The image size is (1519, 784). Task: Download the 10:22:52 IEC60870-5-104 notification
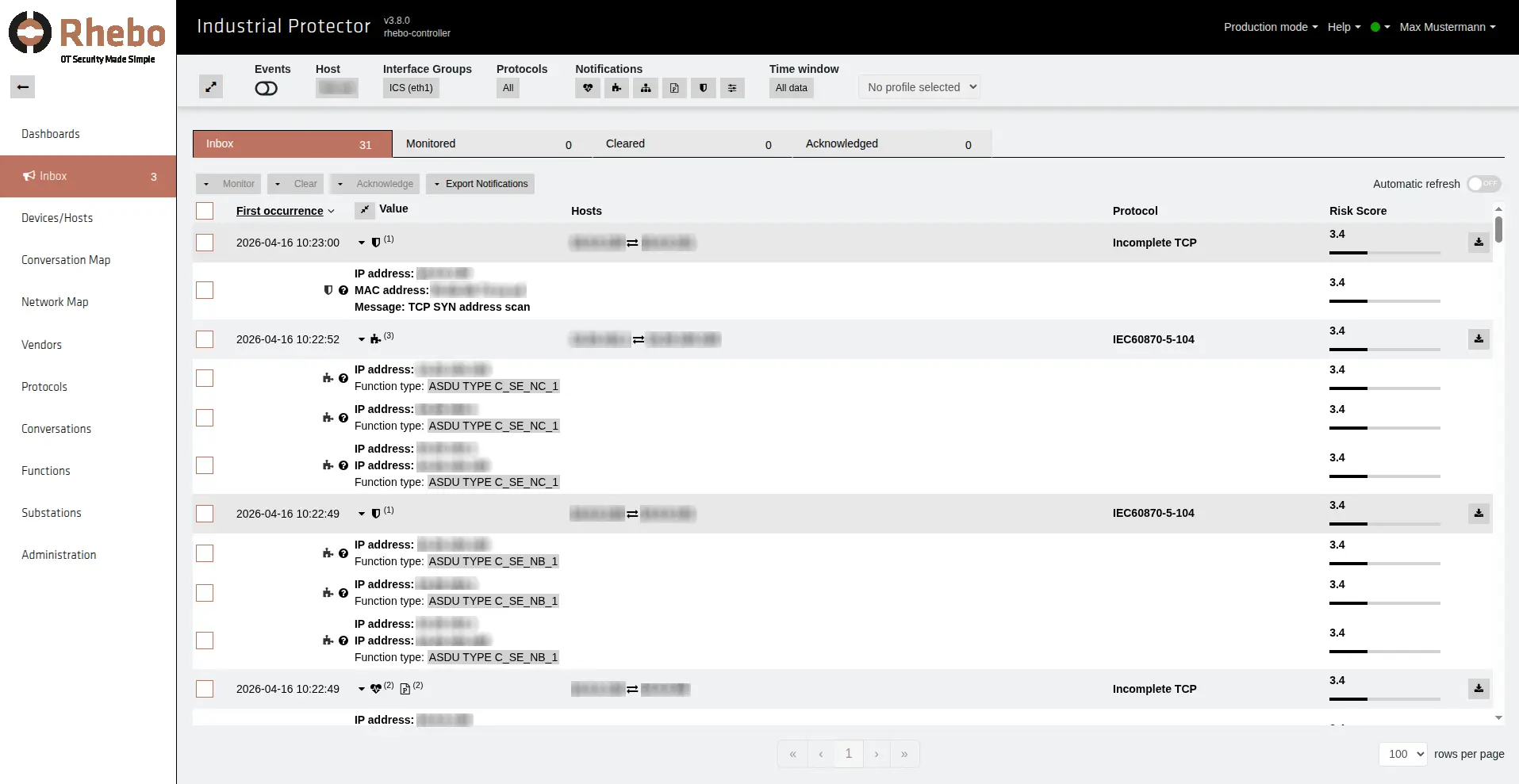(1479, 339)
